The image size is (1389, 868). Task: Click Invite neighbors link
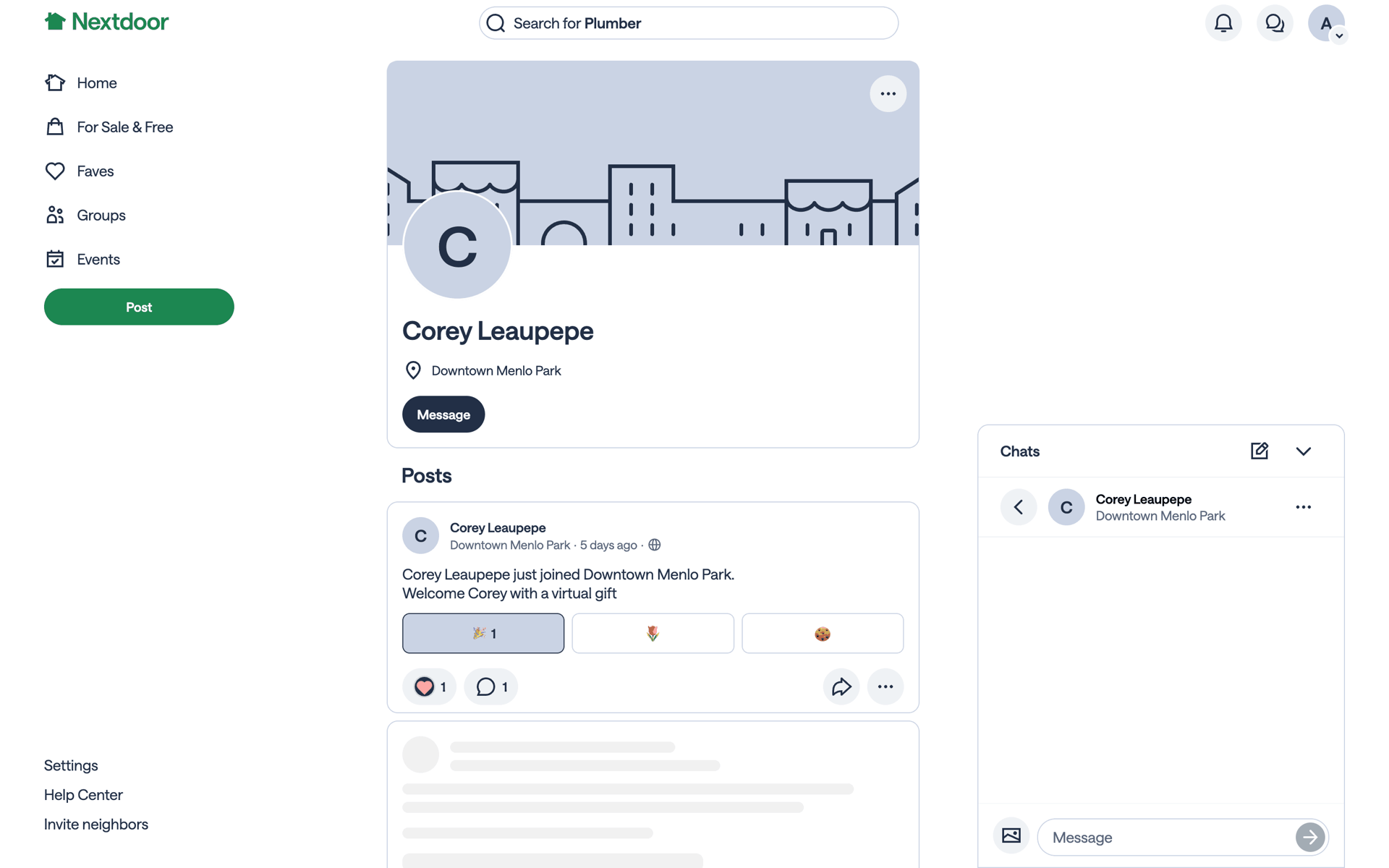[96, 825]
